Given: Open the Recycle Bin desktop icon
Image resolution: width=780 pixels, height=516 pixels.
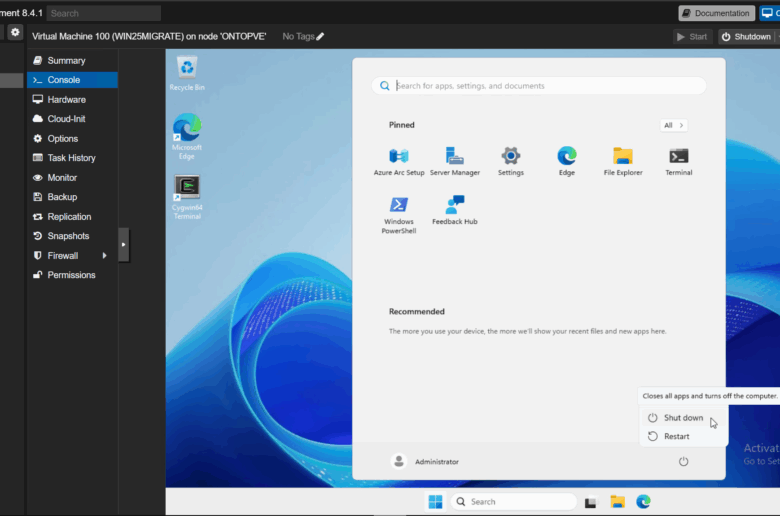Looking at the screenshot, I should click(x=187, y=74).
